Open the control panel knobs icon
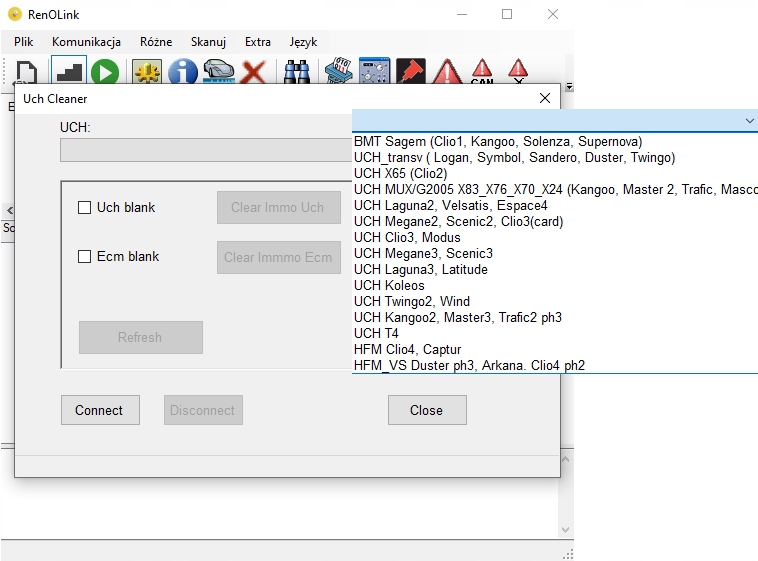 [374, 71]
